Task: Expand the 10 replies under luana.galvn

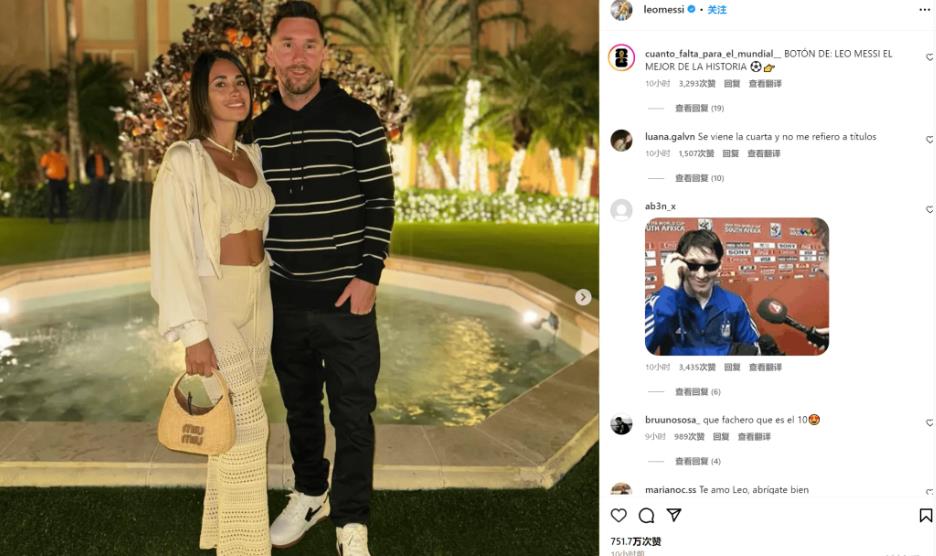Action: click(699, 178)
